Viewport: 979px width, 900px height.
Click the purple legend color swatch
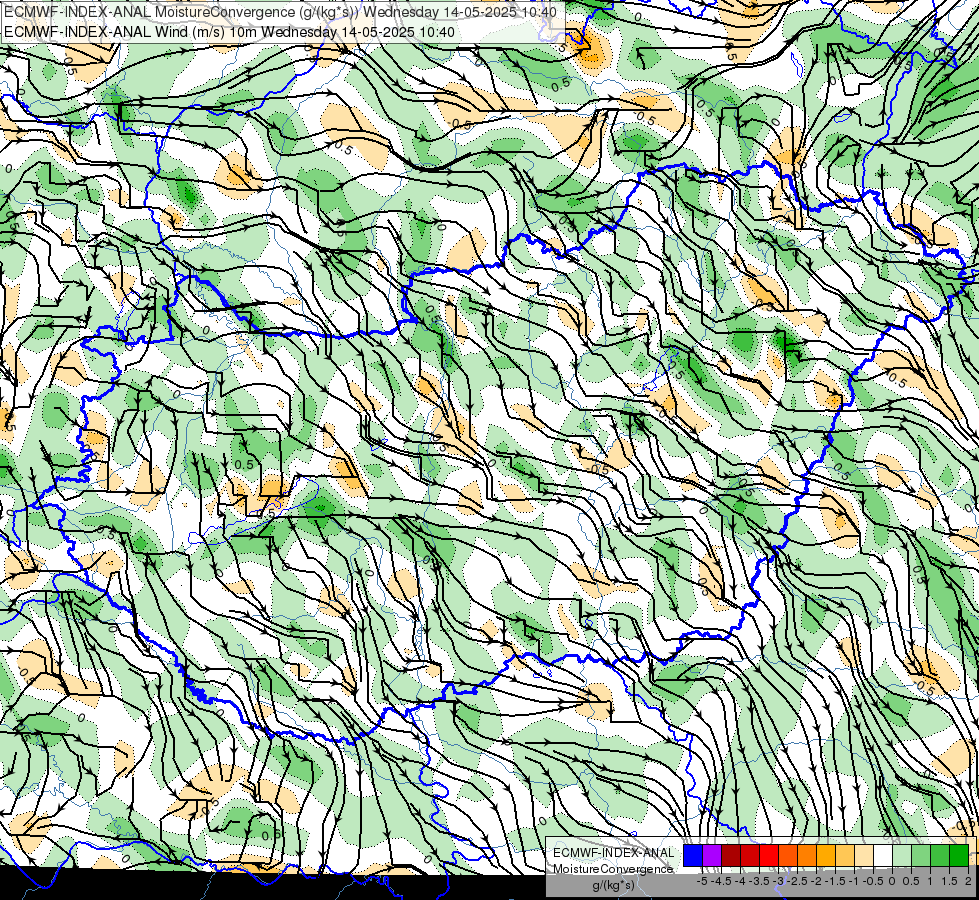coord(712,855)
